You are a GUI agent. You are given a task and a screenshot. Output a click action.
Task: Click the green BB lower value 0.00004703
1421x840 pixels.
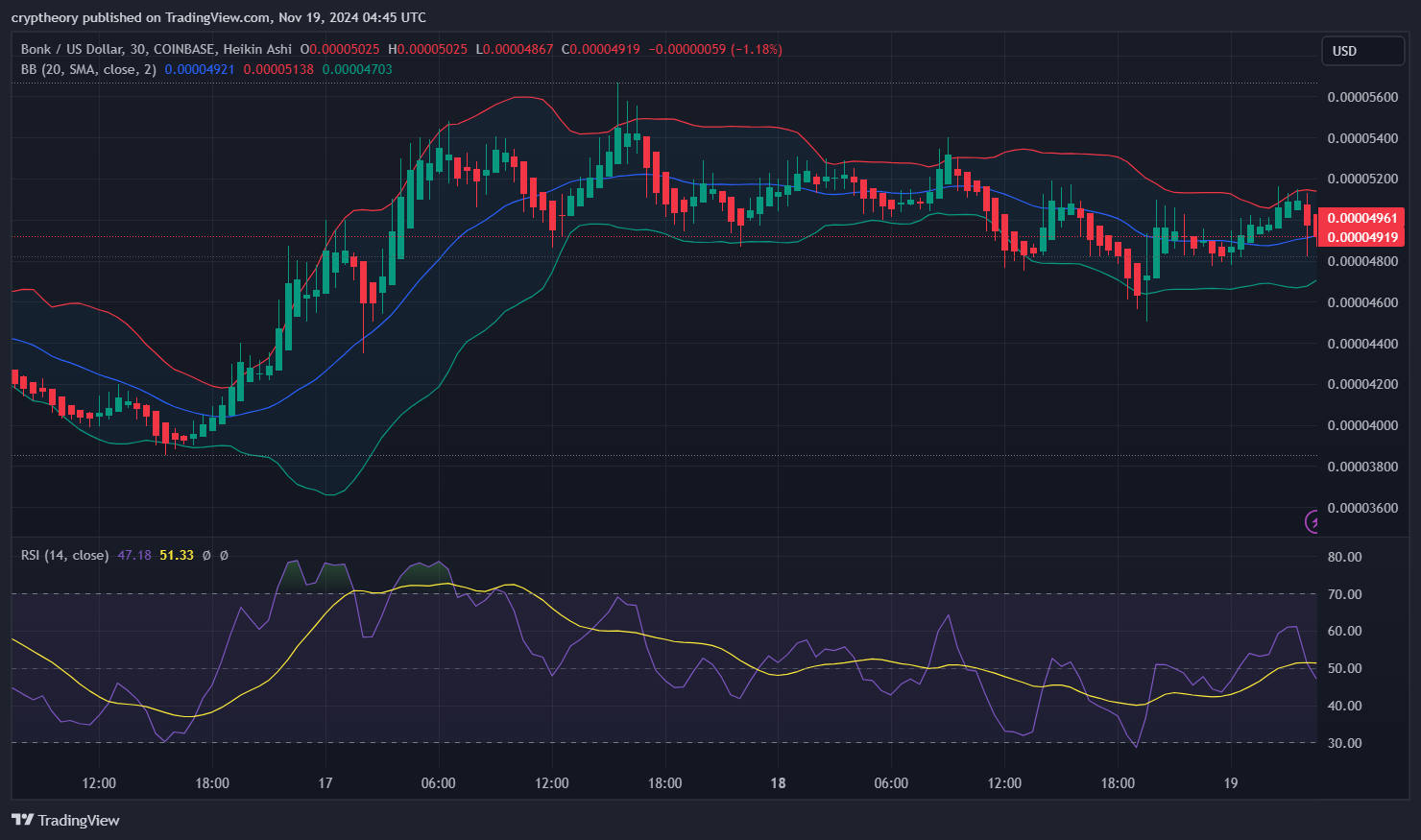(x=357, y=69)
